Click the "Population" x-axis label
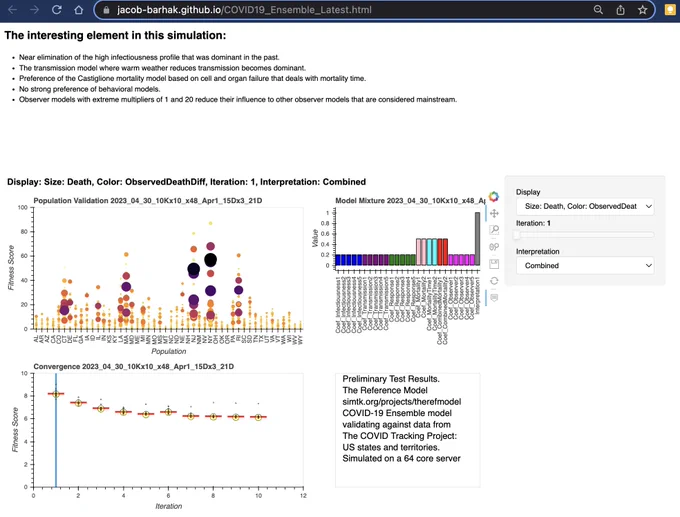Image resolution: width=680 pixels, height=517 pixels. click(169, 351)
